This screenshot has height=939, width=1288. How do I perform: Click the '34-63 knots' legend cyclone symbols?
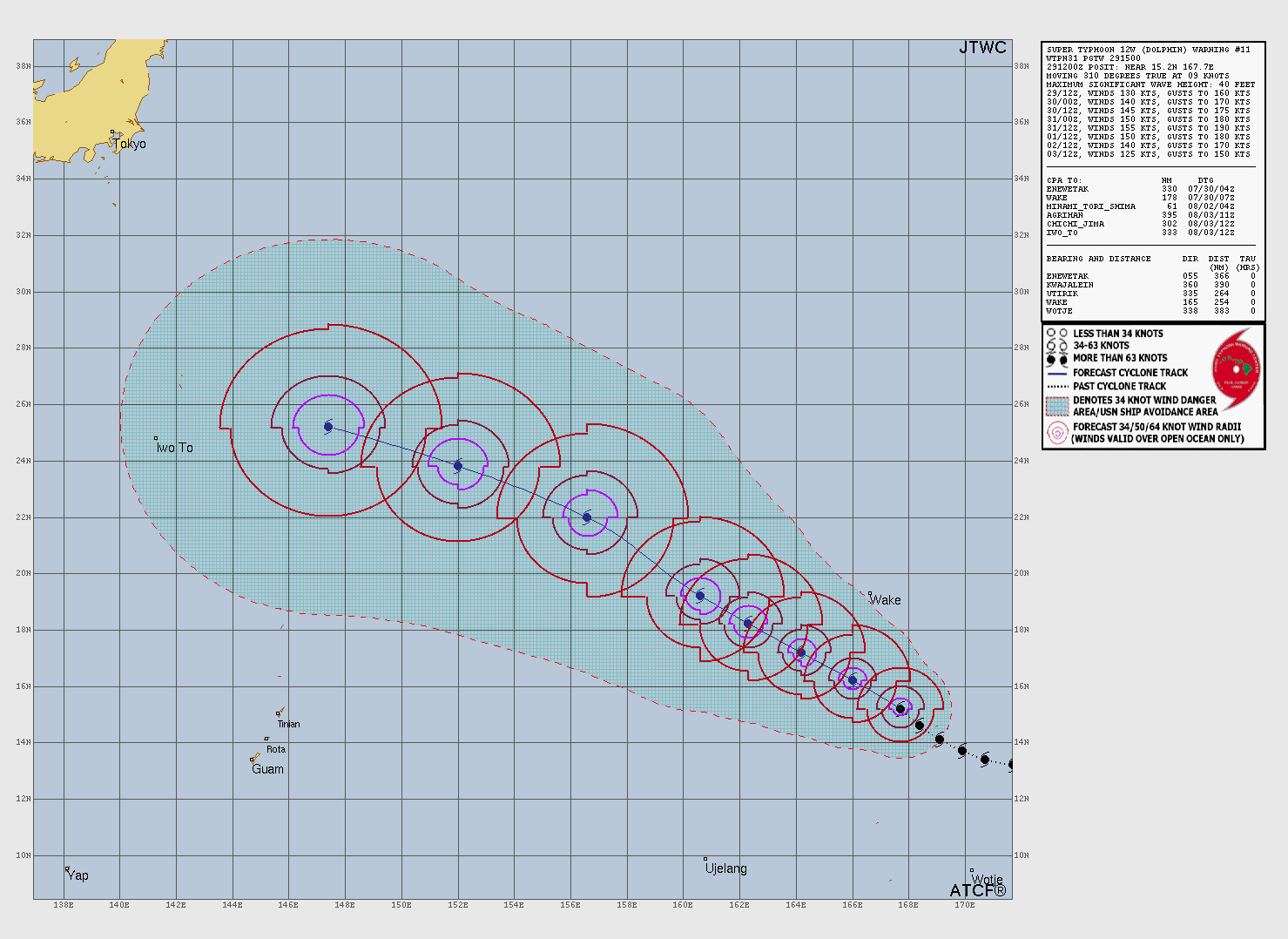(1056, 346)
